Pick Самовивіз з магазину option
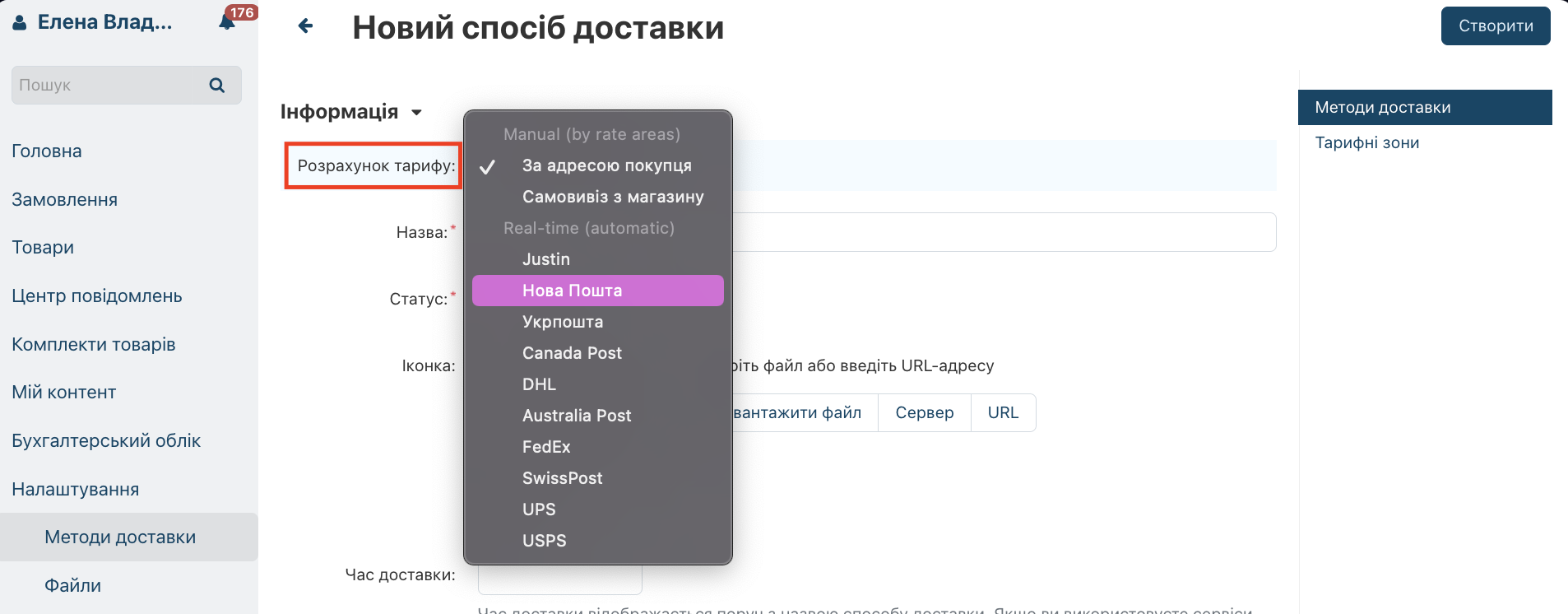This screenshot has width=1568, height=614. (x=613, y=197)
